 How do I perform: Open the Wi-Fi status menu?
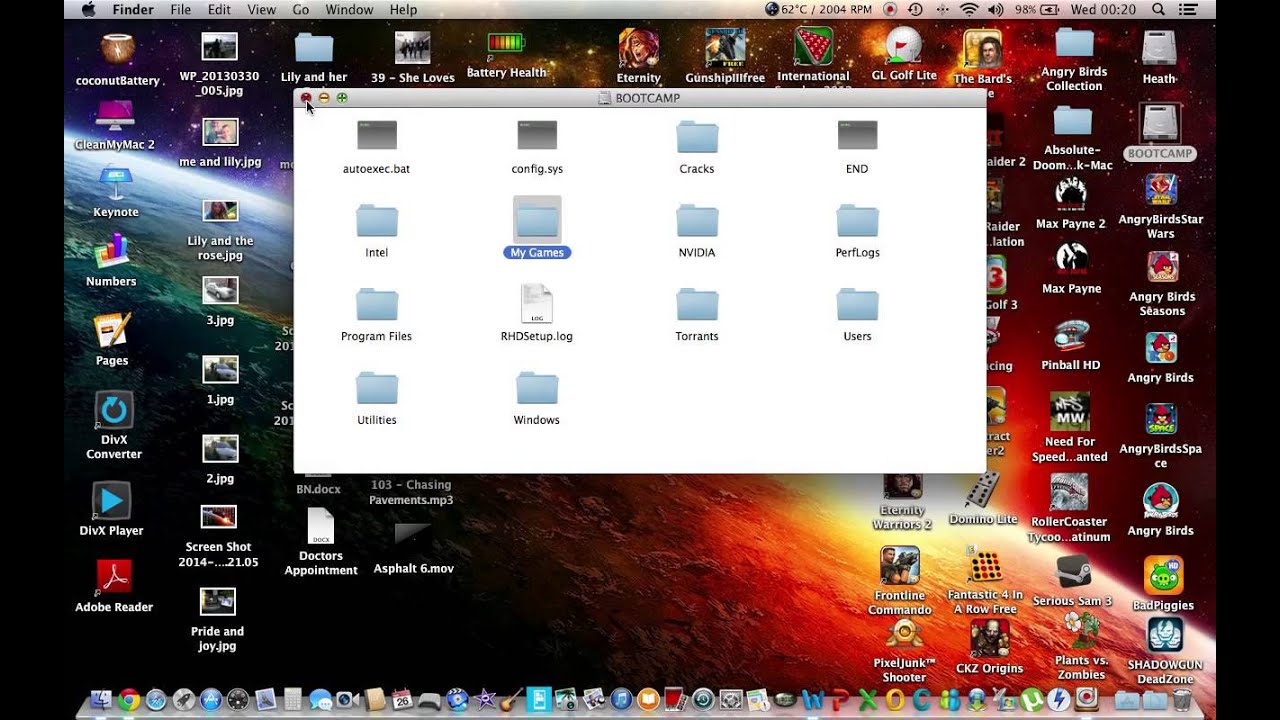tap(968, 9)
